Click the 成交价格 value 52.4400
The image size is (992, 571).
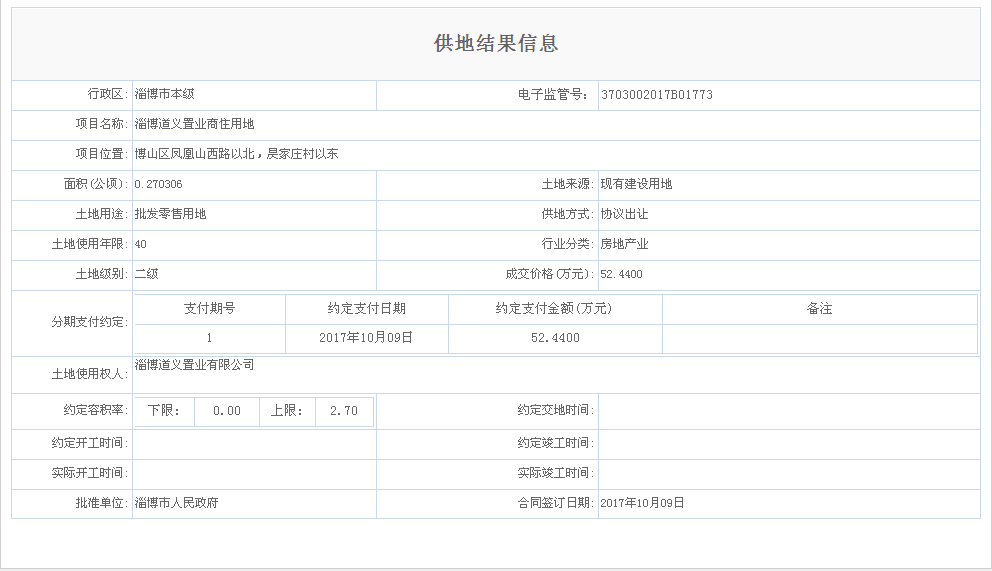coord(621,274)
